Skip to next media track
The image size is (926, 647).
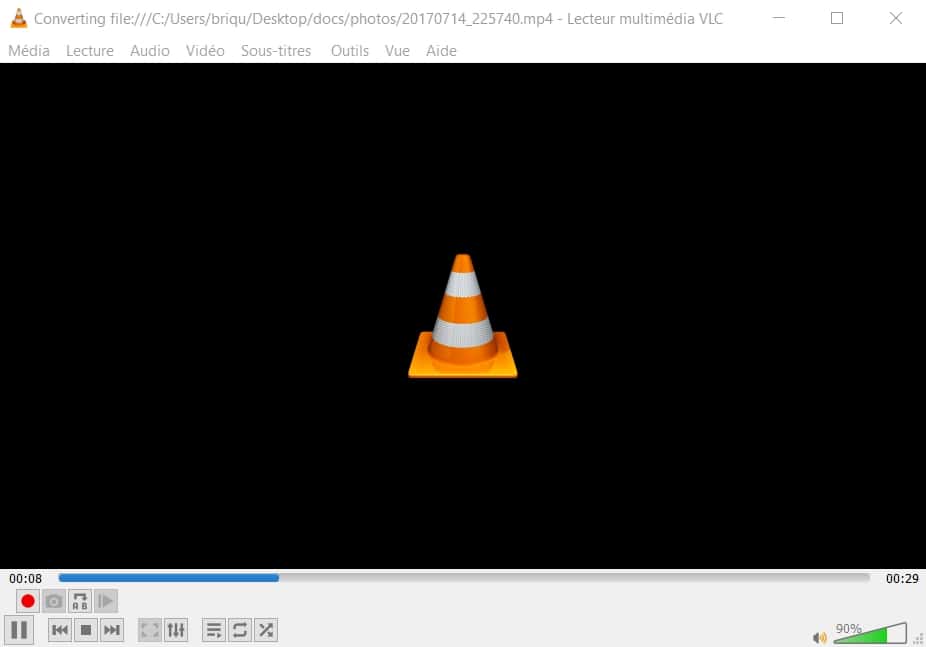point(112,630)
